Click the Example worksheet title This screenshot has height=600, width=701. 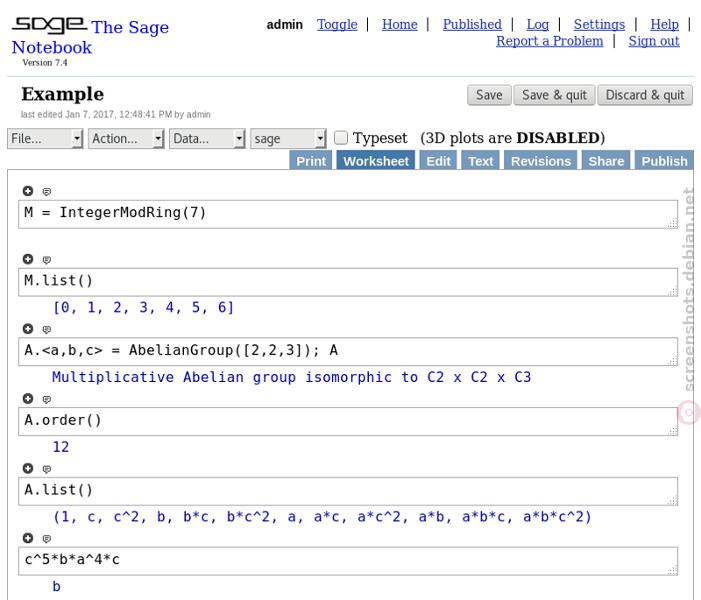pos(63,94)
